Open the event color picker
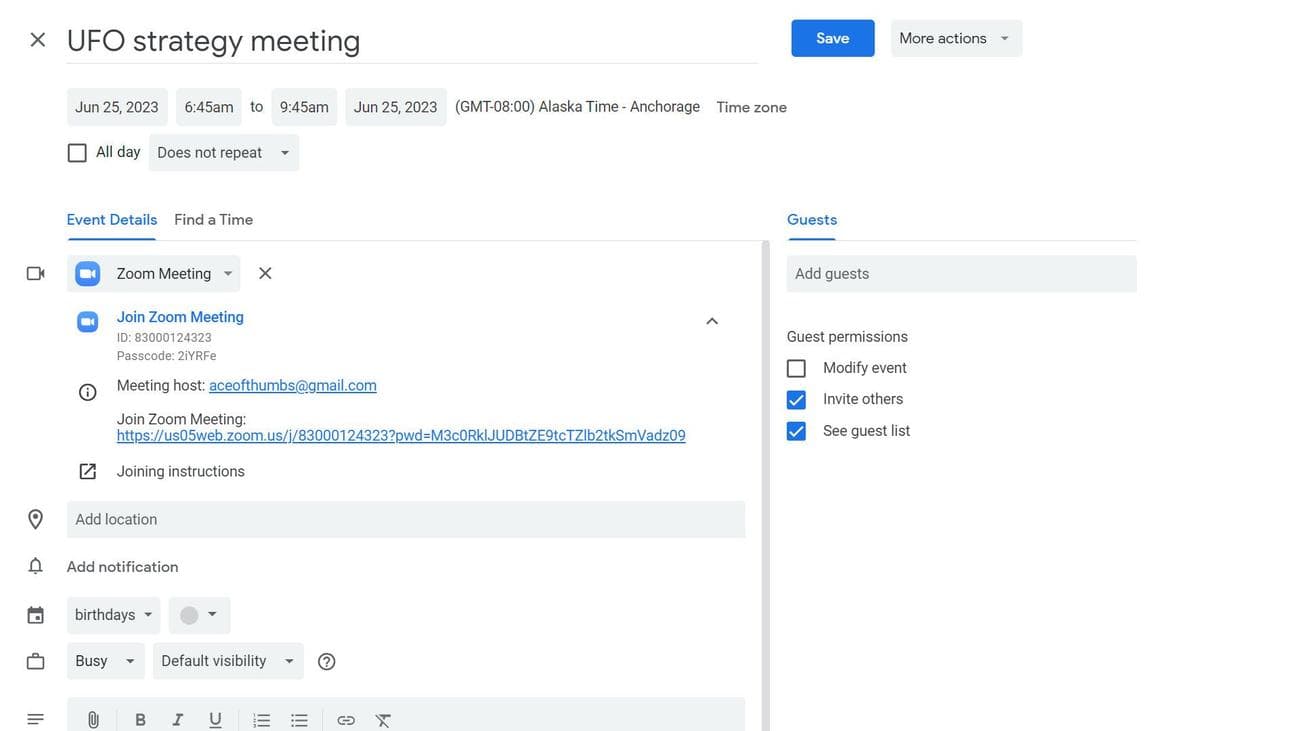 (x=199, y=615)
